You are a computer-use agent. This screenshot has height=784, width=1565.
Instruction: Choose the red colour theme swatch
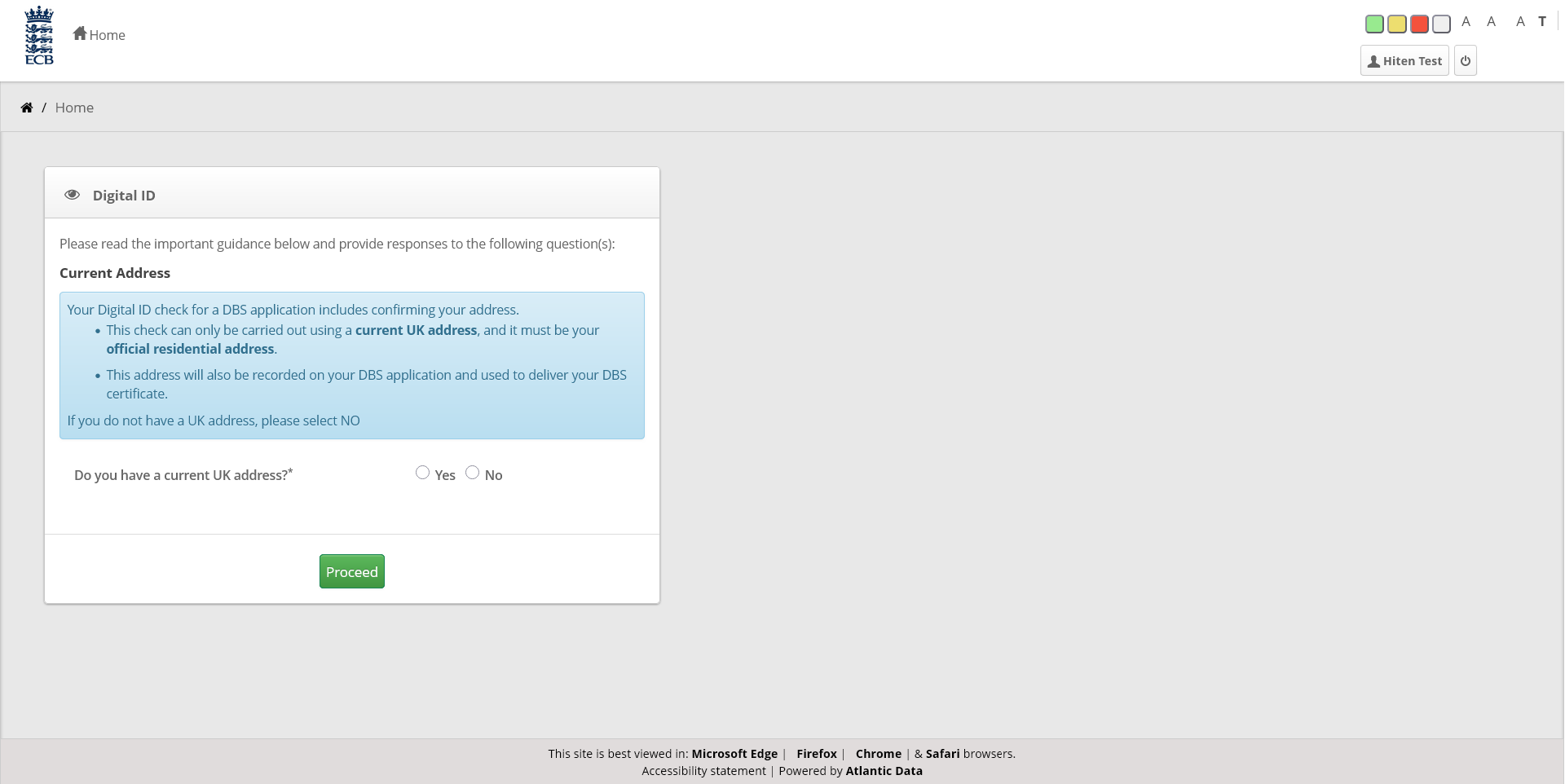[x=1419, y=24]
